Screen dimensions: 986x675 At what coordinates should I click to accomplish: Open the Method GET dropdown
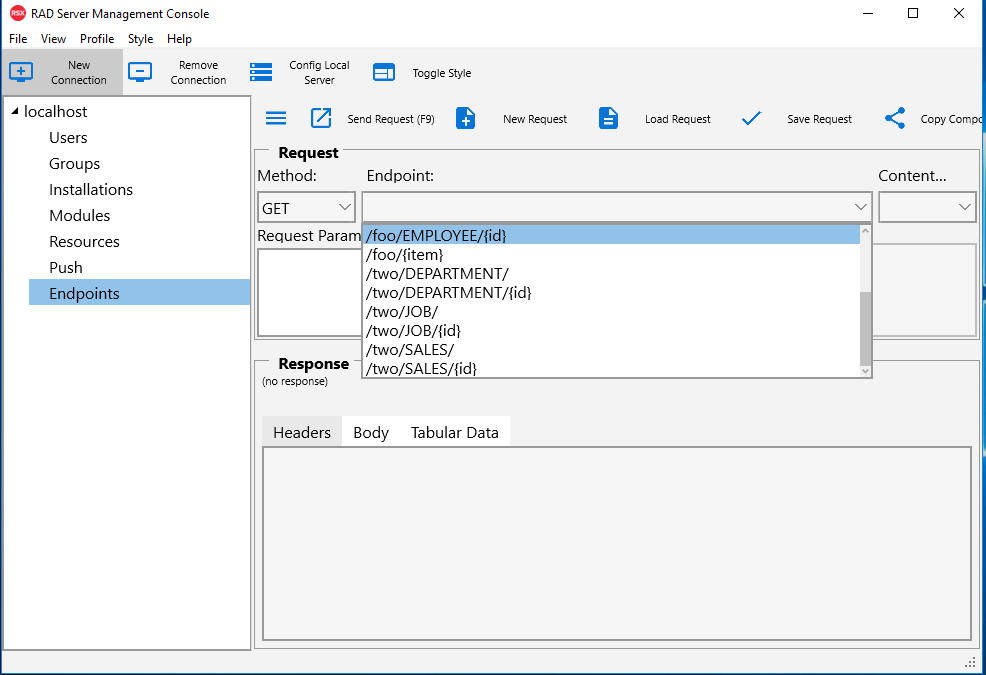coord(306,207)
